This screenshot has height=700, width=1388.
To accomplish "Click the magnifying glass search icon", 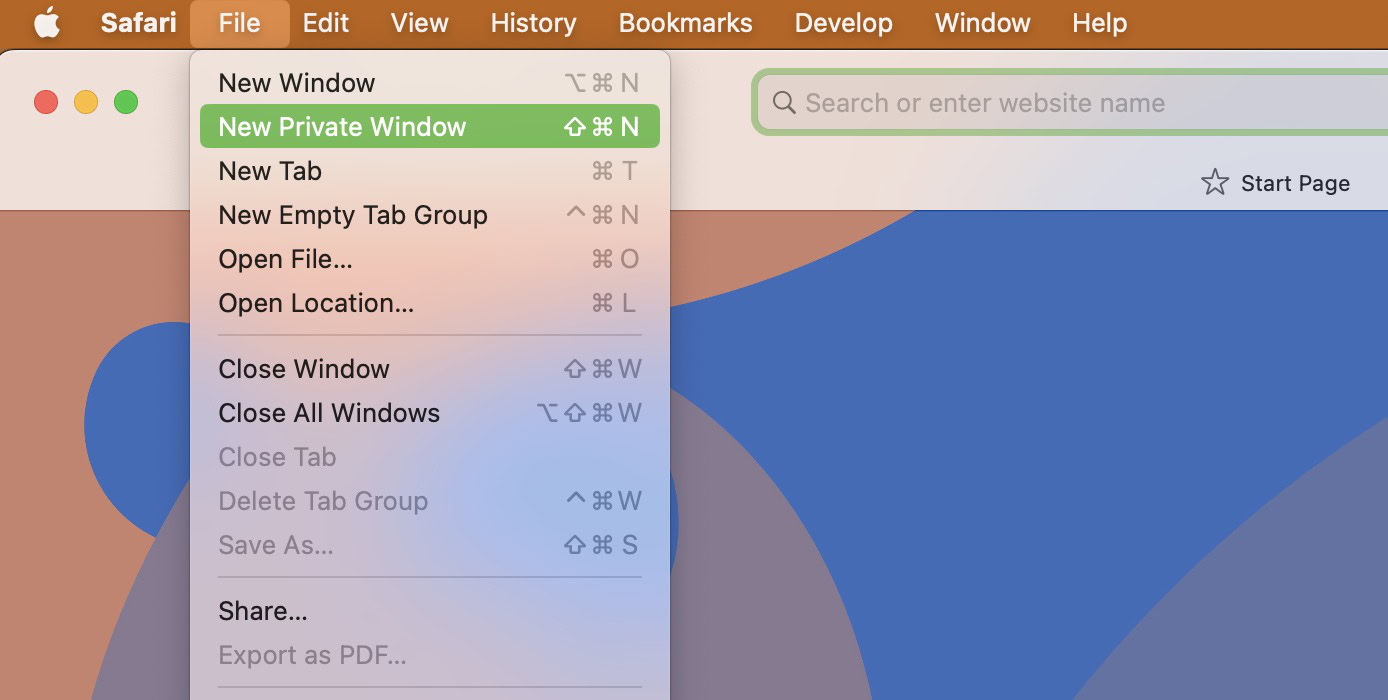I will tap(784, 103).
